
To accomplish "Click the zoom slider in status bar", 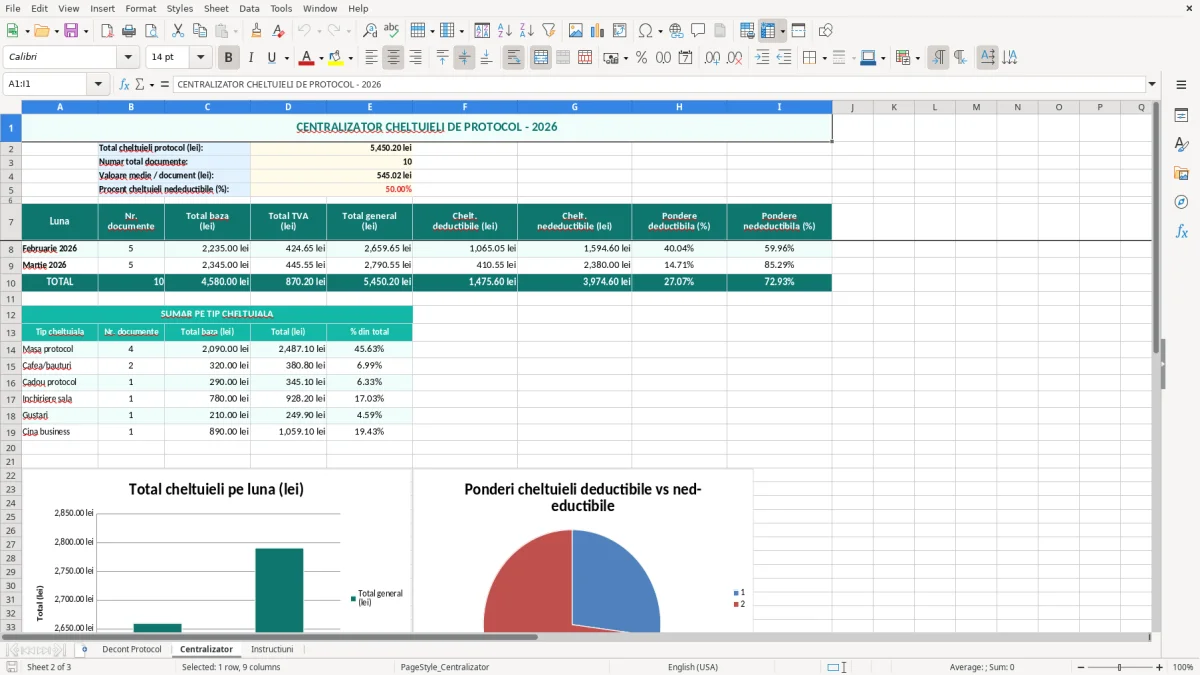I will (1120, 667).
